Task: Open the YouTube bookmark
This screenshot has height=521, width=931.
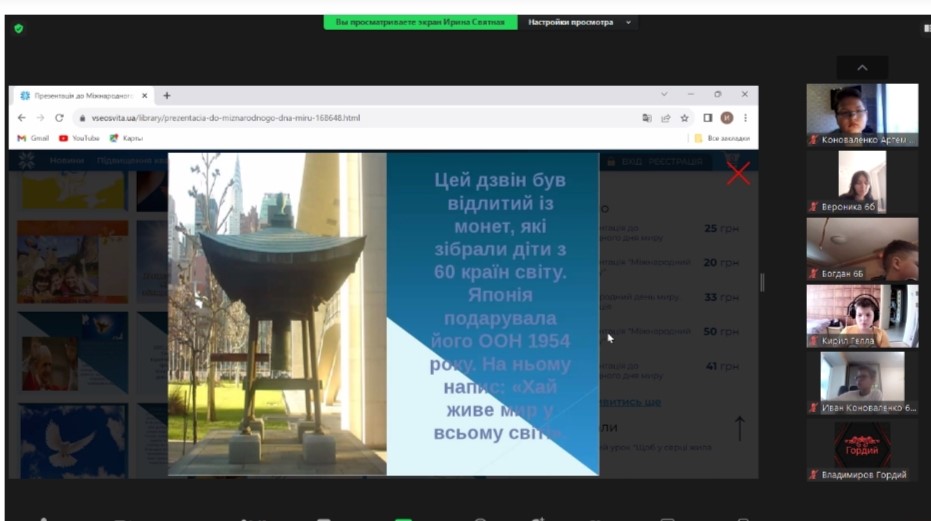Action: (79, 138)
